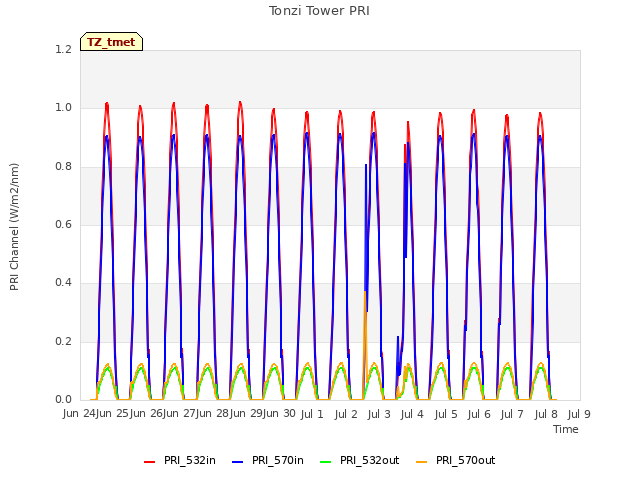Click the Jul 6 x-axis tick label

coord(479,414)
